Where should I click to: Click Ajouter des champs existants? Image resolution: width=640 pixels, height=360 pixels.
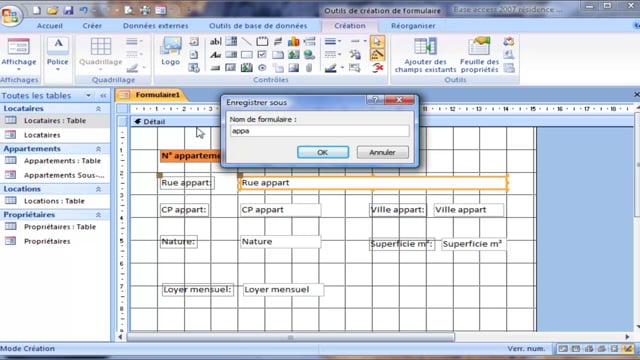tap(425, 55)
